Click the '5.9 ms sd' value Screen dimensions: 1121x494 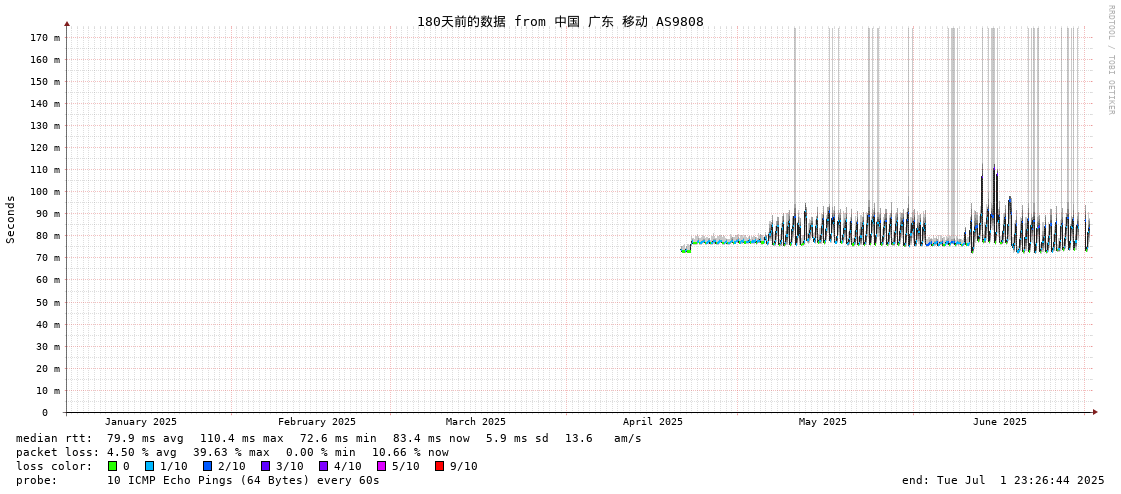click(519, 438)
